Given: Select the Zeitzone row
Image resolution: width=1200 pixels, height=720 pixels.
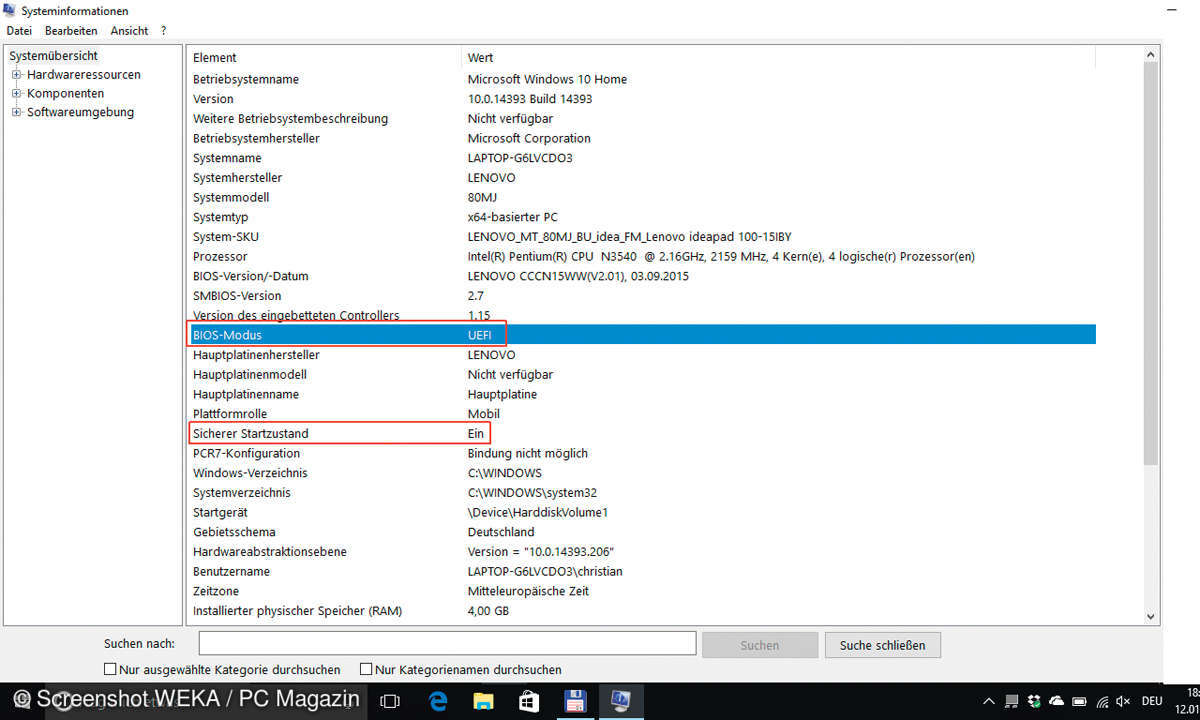Looking at the screenshot, I should pos(641,591).
